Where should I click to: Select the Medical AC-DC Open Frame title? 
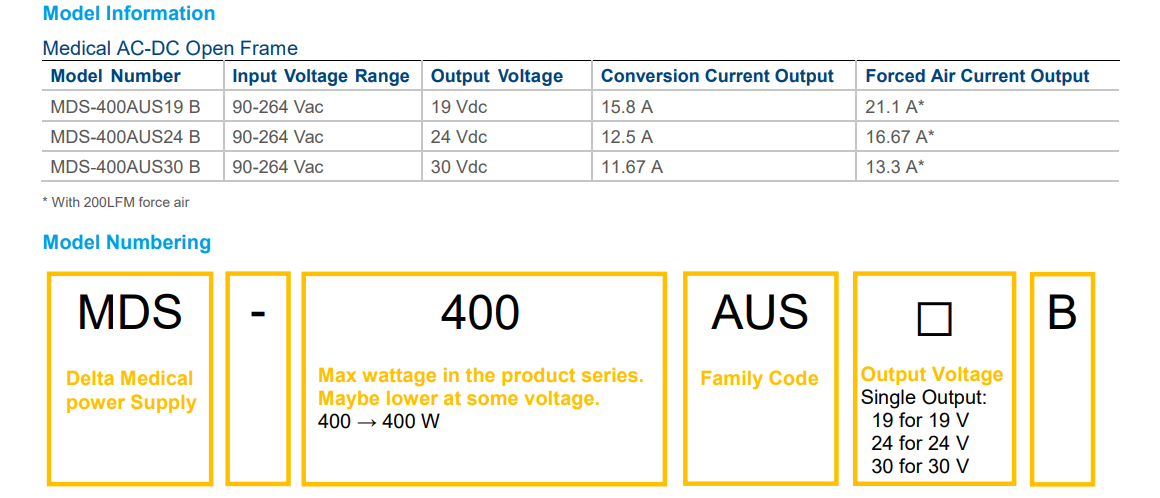coord(170,48)
